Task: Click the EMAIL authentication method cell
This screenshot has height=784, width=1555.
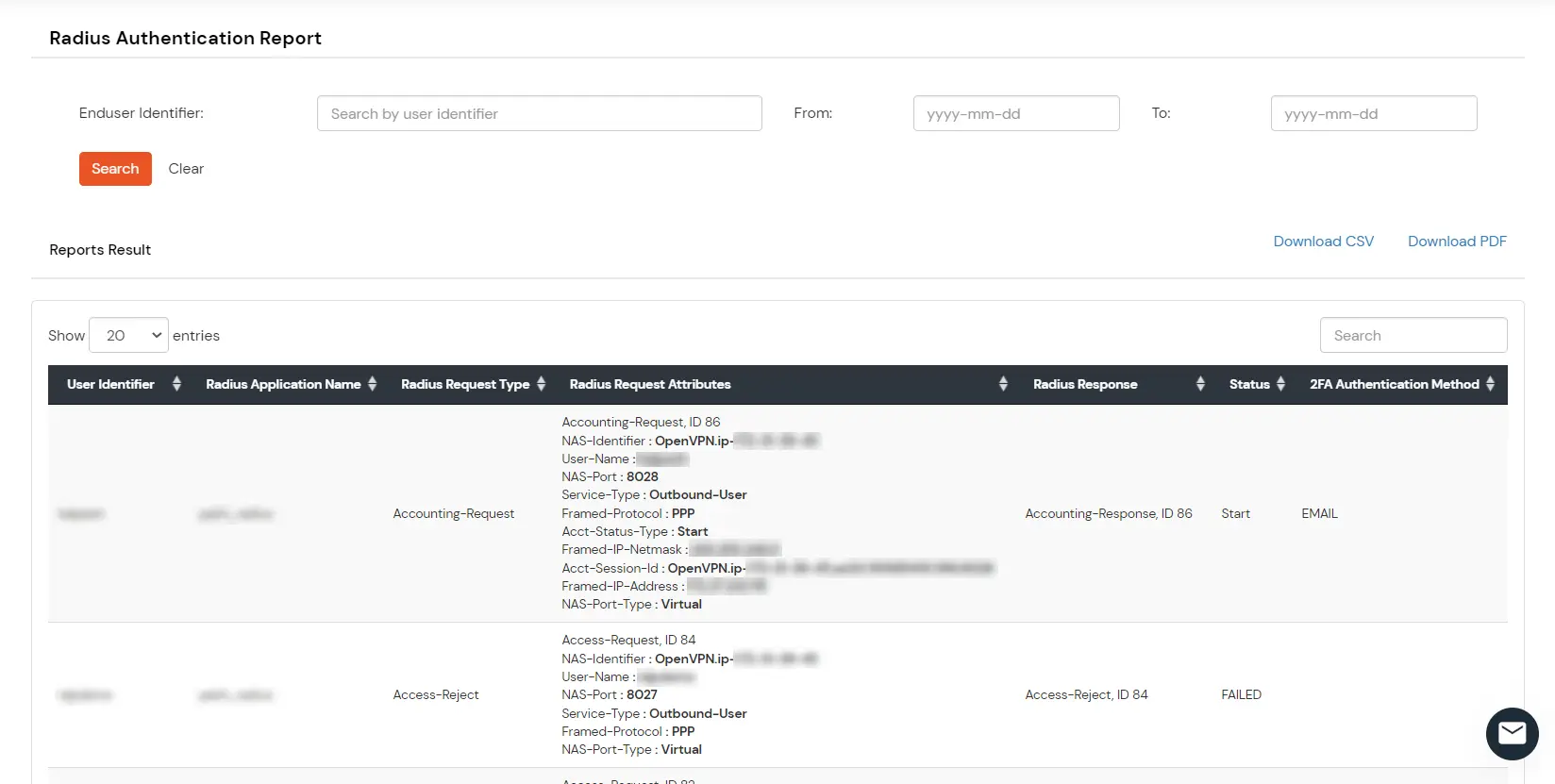Action: pyautogui.click(x=1319, y=513)
